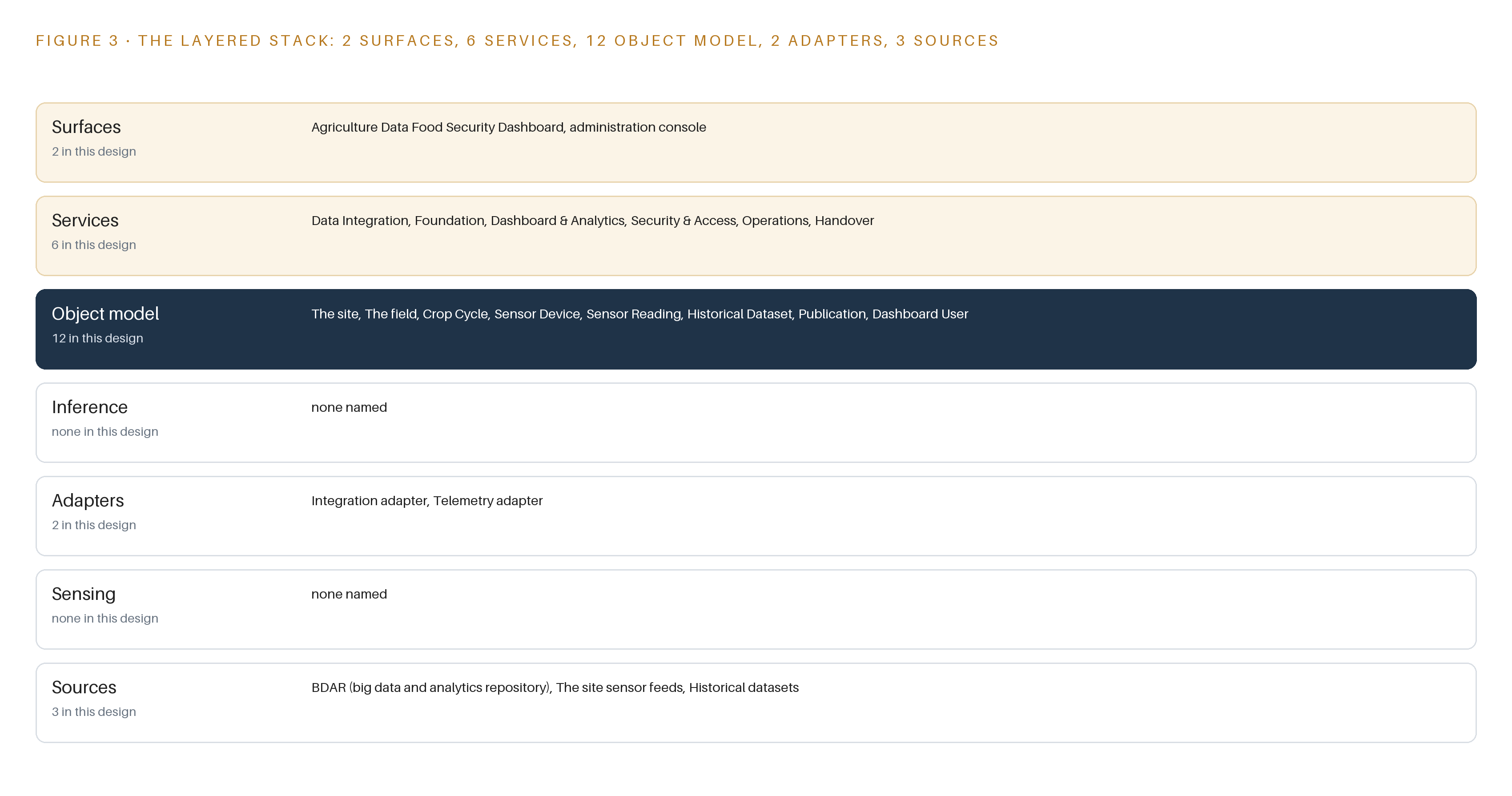This screenshot has height=796, width=1512.
Task: Select the object list starting 'The site, The field'
Action: (x=639, y=314)
